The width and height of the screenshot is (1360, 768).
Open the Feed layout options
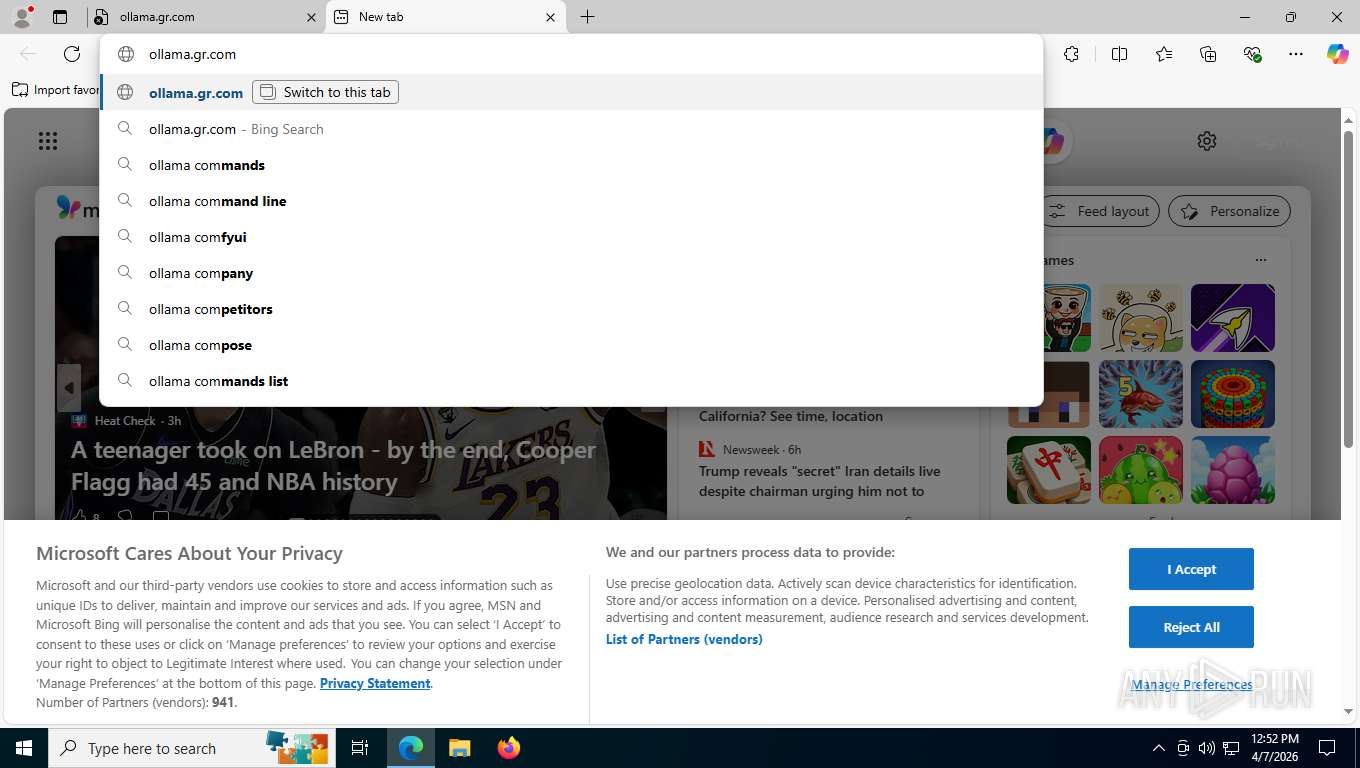pos(1101,211)
